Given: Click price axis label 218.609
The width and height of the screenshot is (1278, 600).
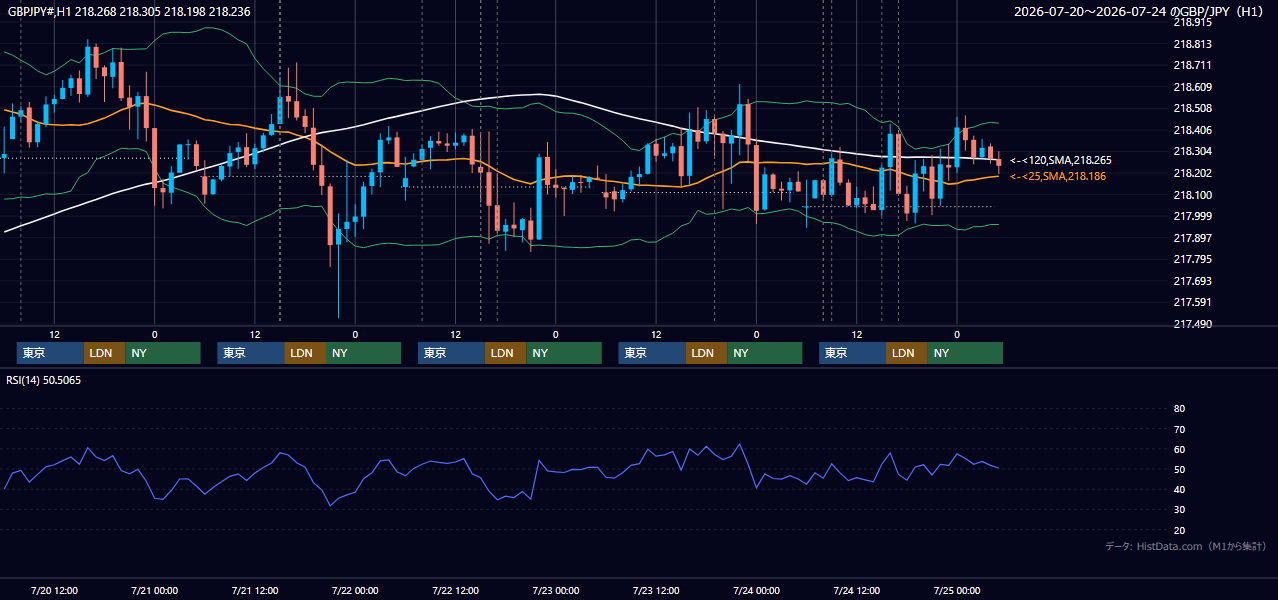Looking at the screenshot, I should [1192, 87].
